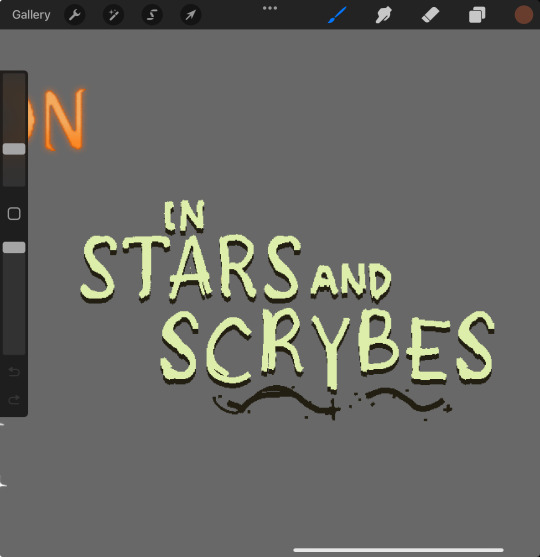This screenshot has height=557, width=540.
Task: Redo action using sidebar arrow
Action: 14,400
